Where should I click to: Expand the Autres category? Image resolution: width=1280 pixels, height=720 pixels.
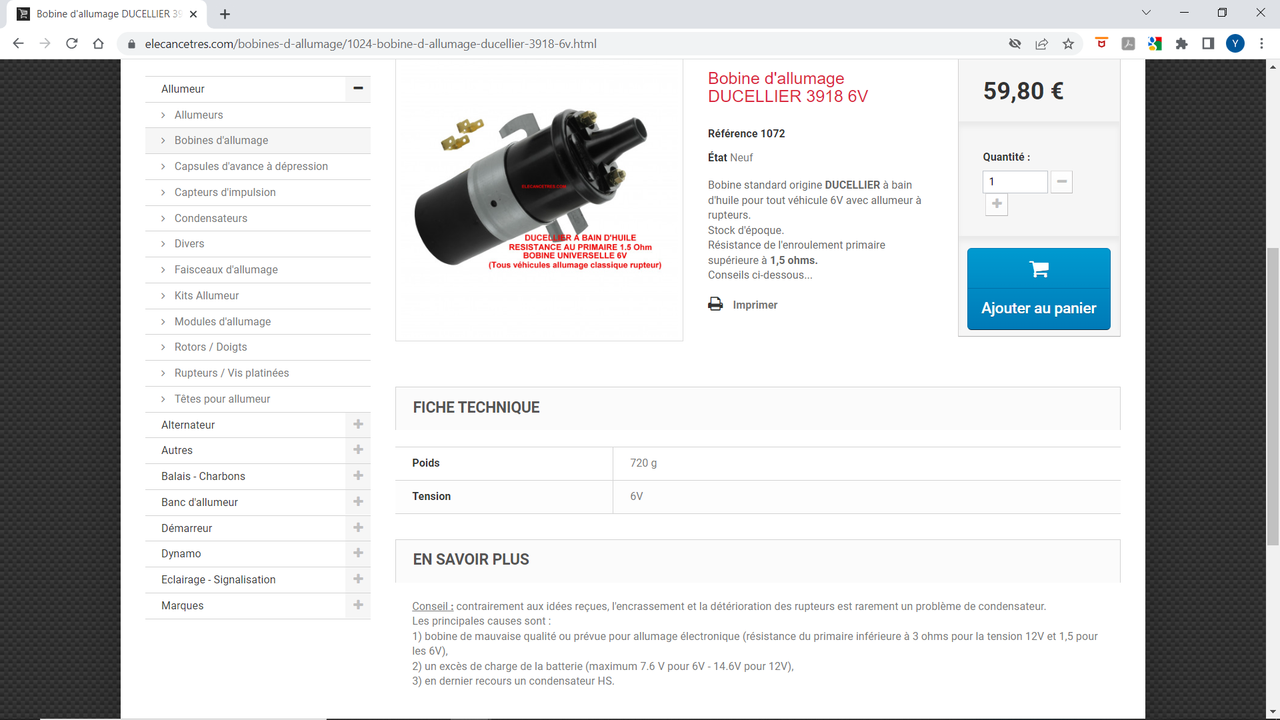coord(358,450)
